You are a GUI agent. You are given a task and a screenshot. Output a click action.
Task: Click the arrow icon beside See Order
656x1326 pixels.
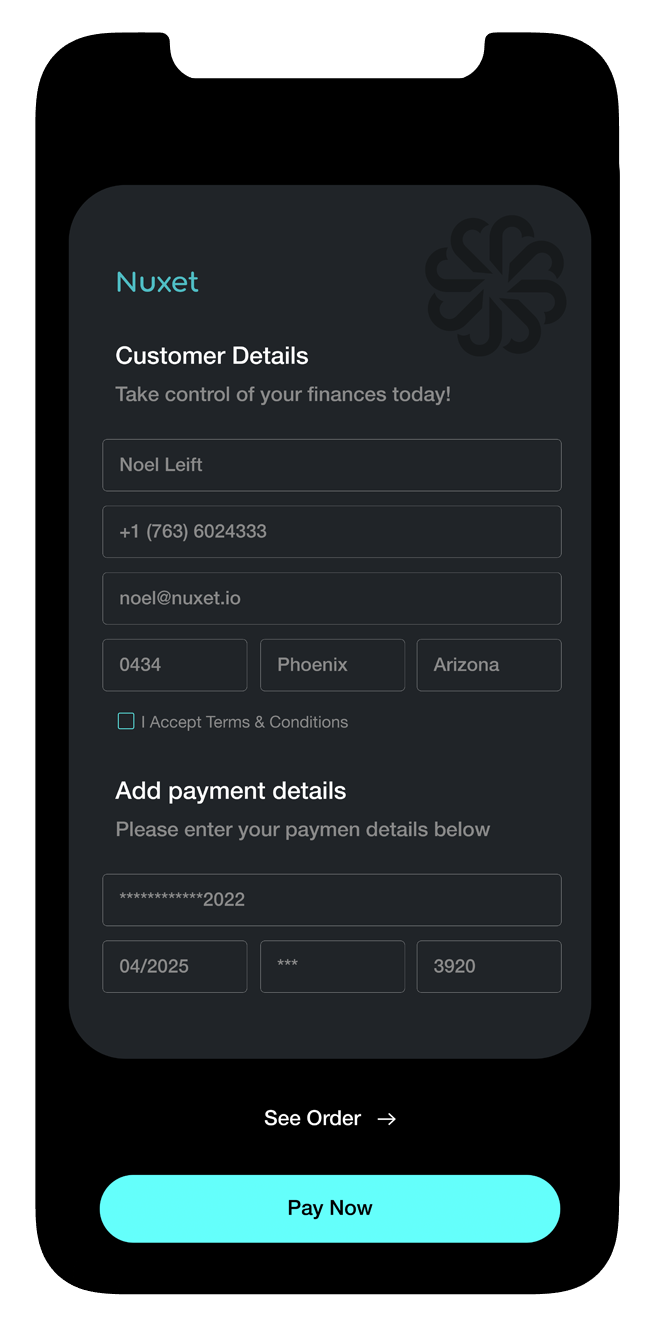pyautogui.click(x=387, y=1119)
